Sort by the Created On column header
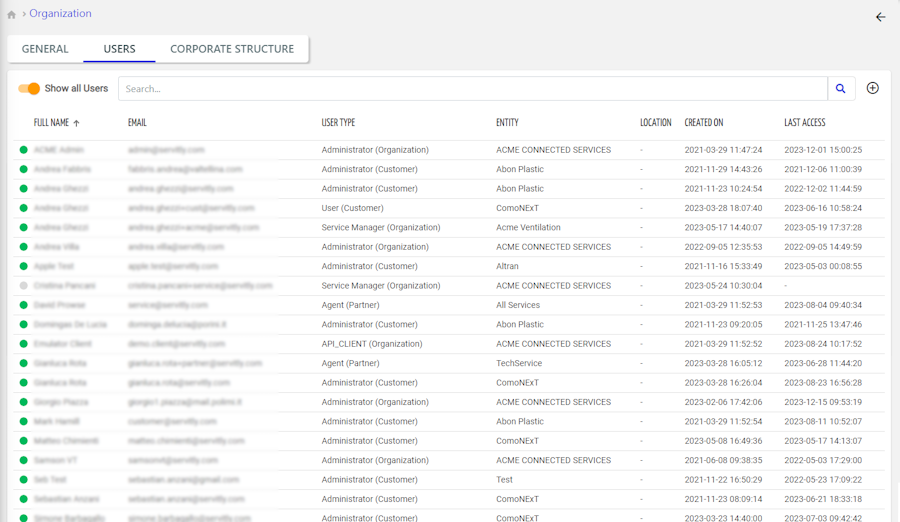This screenshot has width=900, height=522. click(703, 123)
